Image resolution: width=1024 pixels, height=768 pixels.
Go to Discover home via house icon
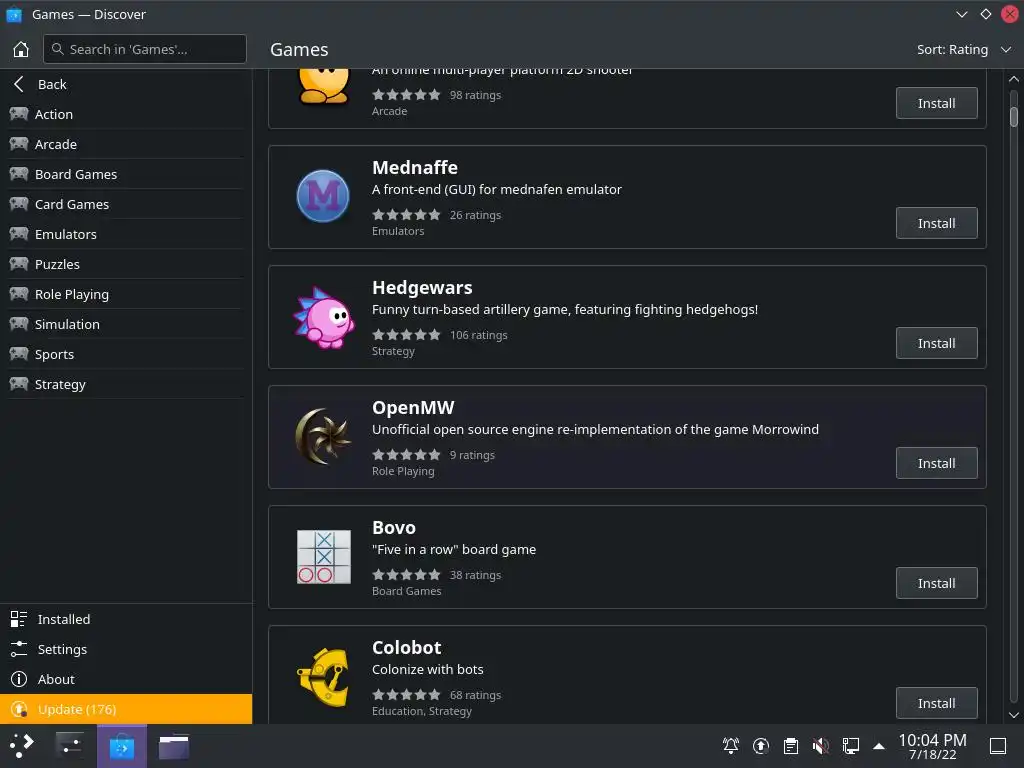pos(21,50)
